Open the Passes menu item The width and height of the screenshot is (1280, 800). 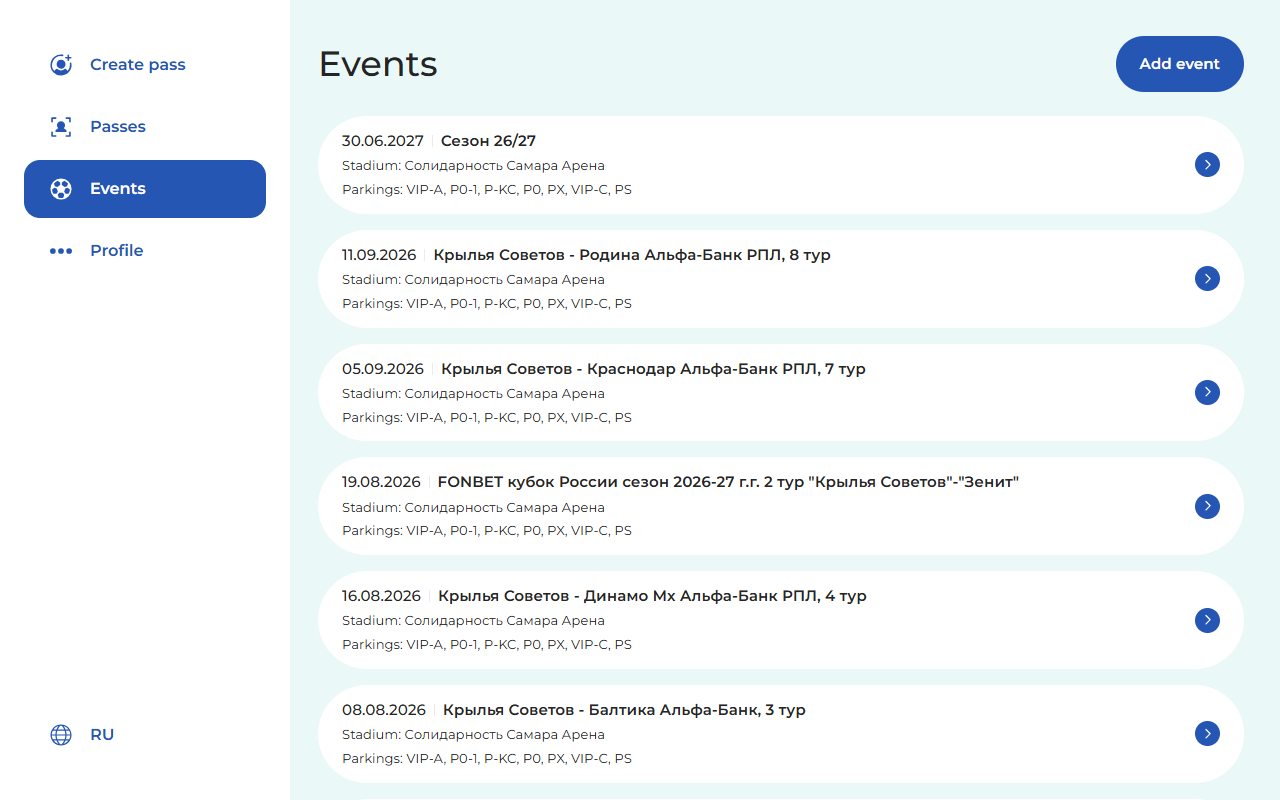(x=145, y=127)
